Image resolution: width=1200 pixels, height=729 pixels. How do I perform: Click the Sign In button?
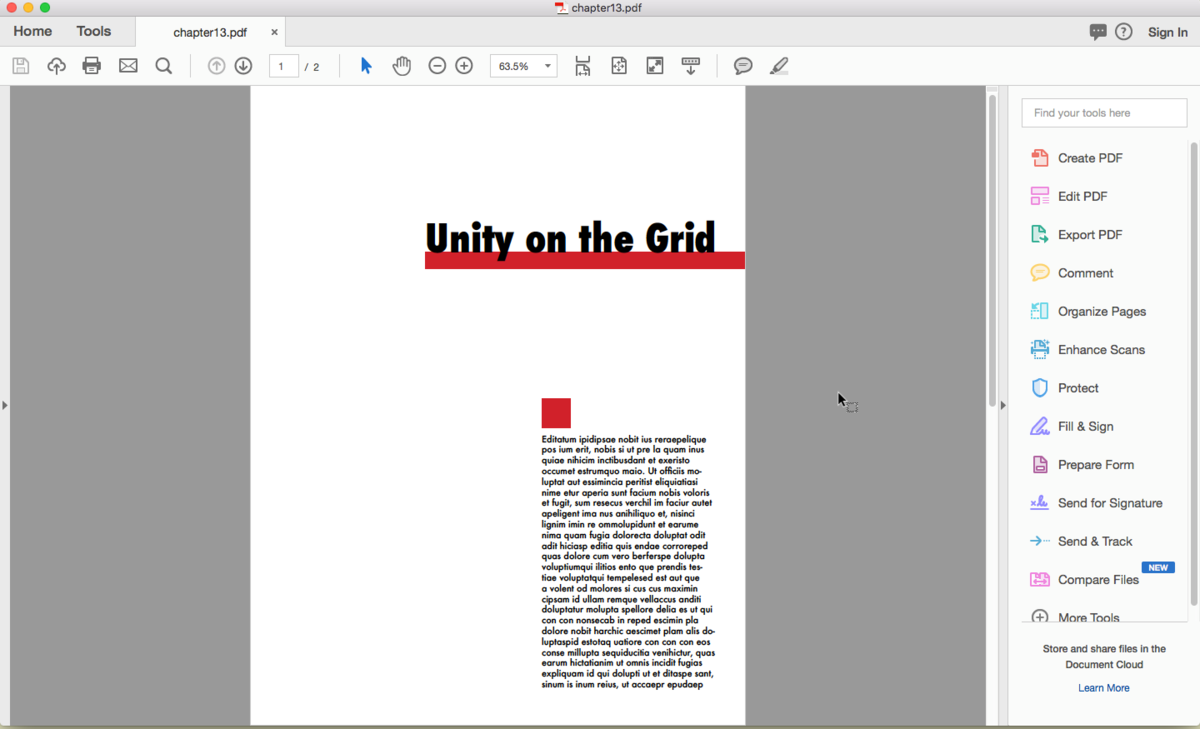[x=1167, y=32]
